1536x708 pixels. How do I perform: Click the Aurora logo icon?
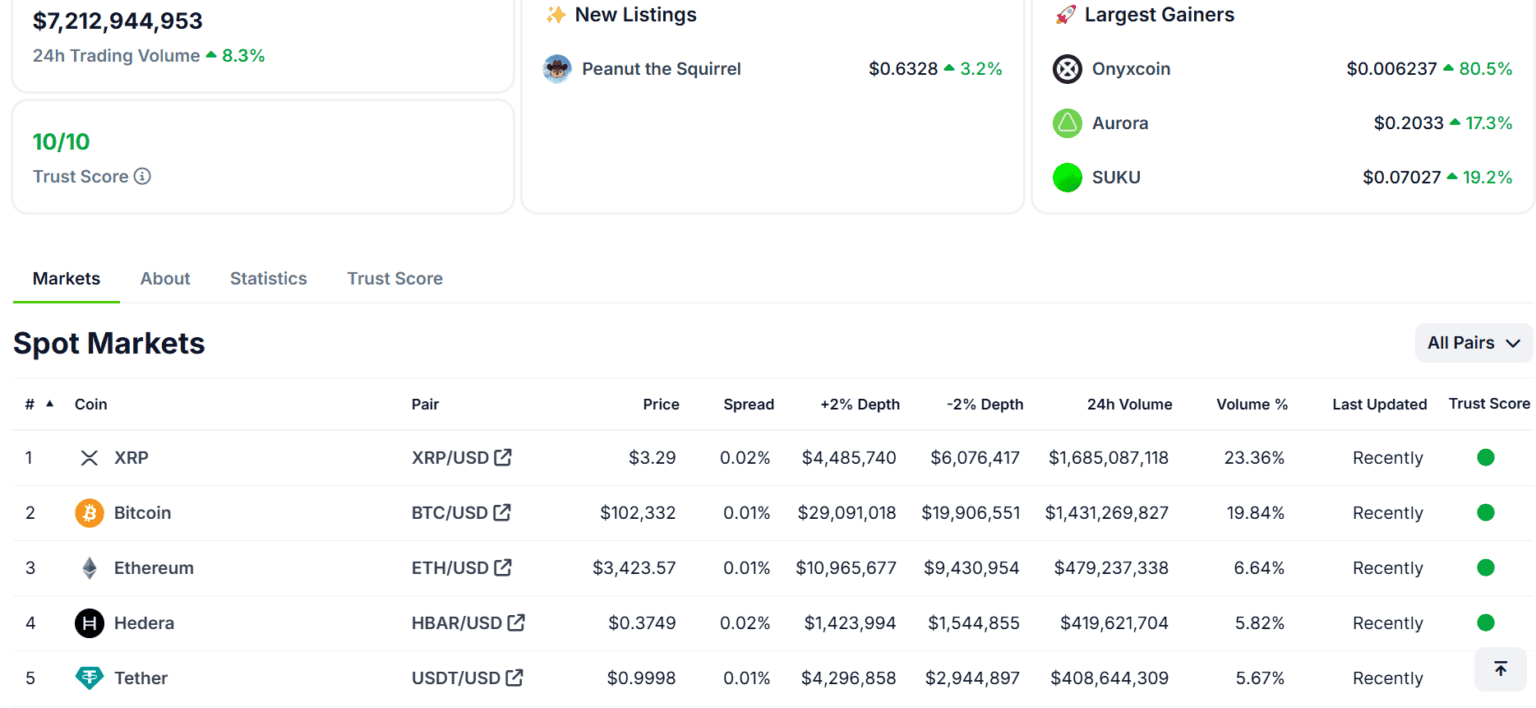pos(1067,123)
